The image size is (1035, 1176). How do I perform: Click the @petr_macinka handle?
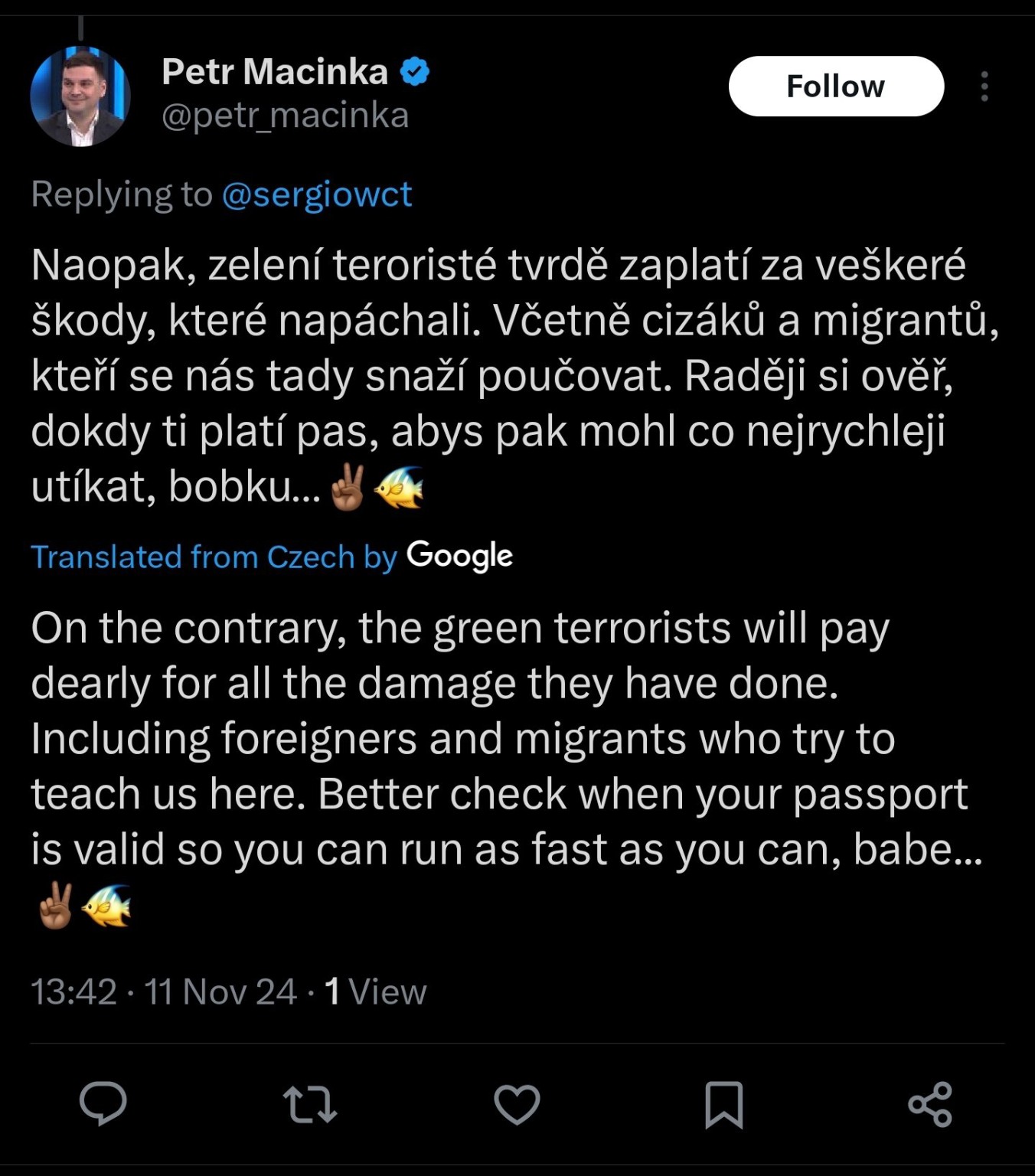[283, 115]
